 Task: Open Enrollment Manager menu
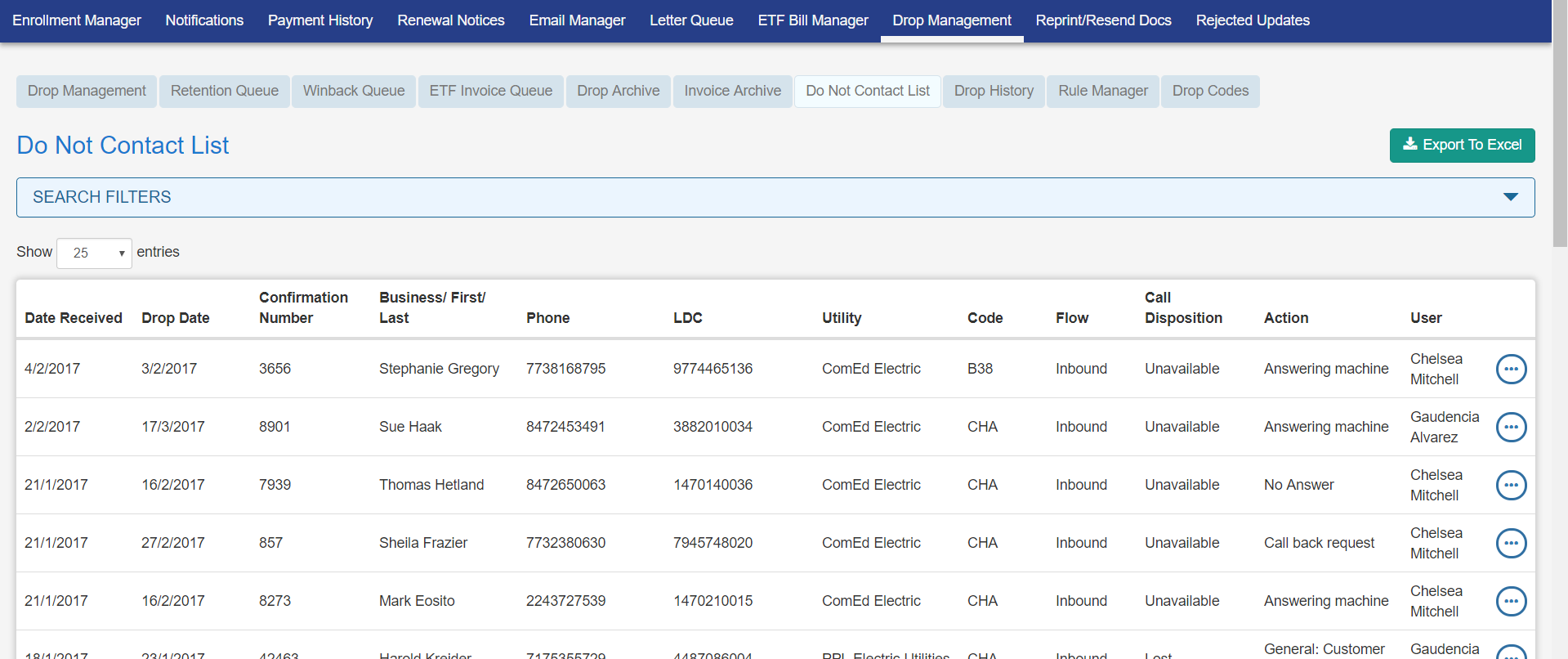(77, 20)
